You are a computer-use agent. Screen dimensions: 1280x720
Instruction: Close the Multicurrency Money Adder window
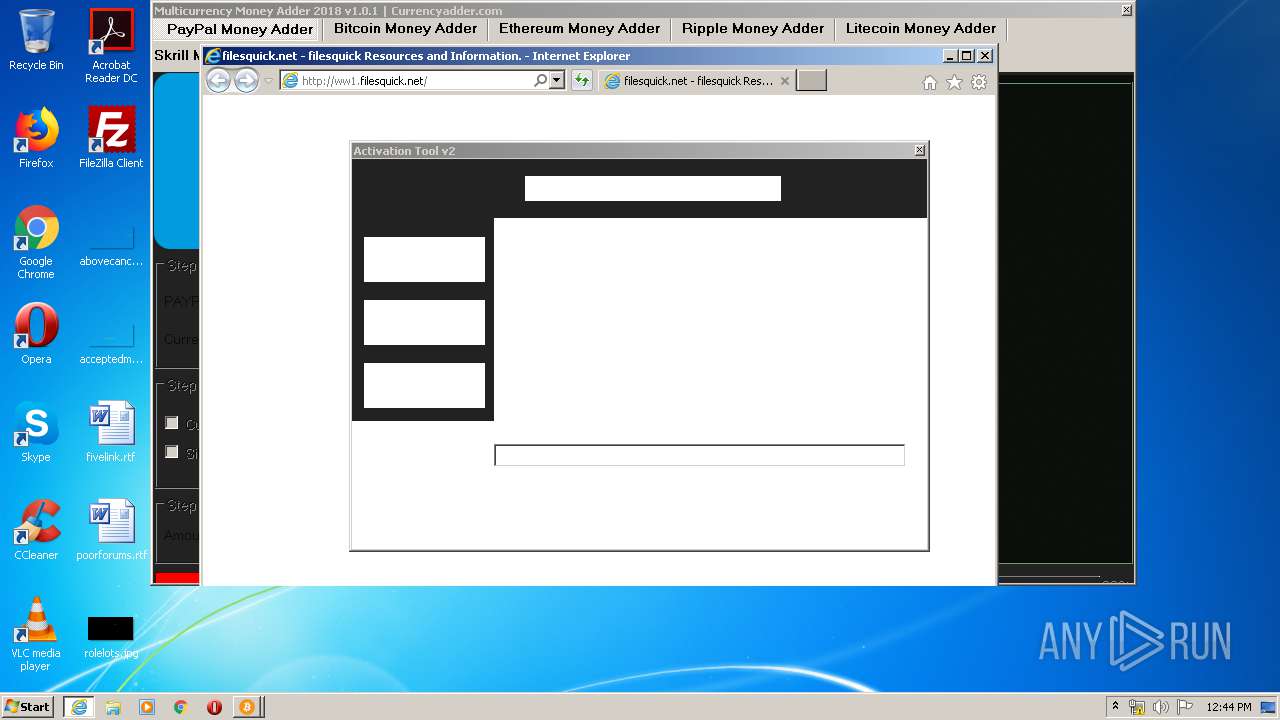(1126, 10)
